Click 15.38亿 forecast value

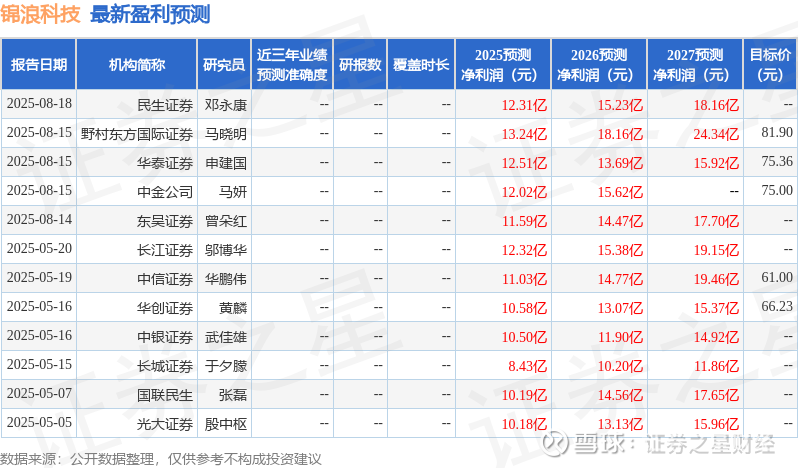click(x=620, y=250)
